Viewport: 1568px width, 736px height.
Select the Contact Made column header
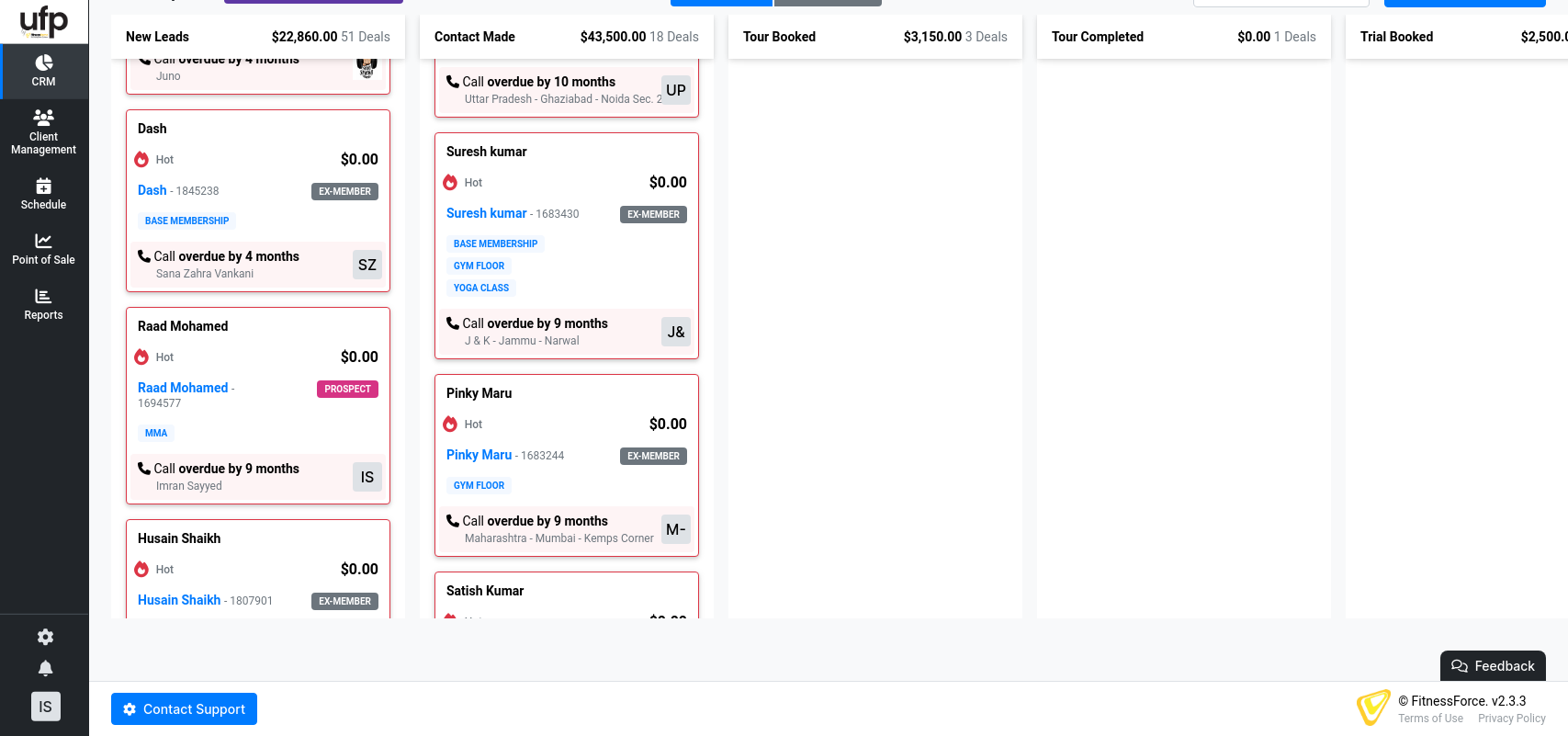click(474, 37)
